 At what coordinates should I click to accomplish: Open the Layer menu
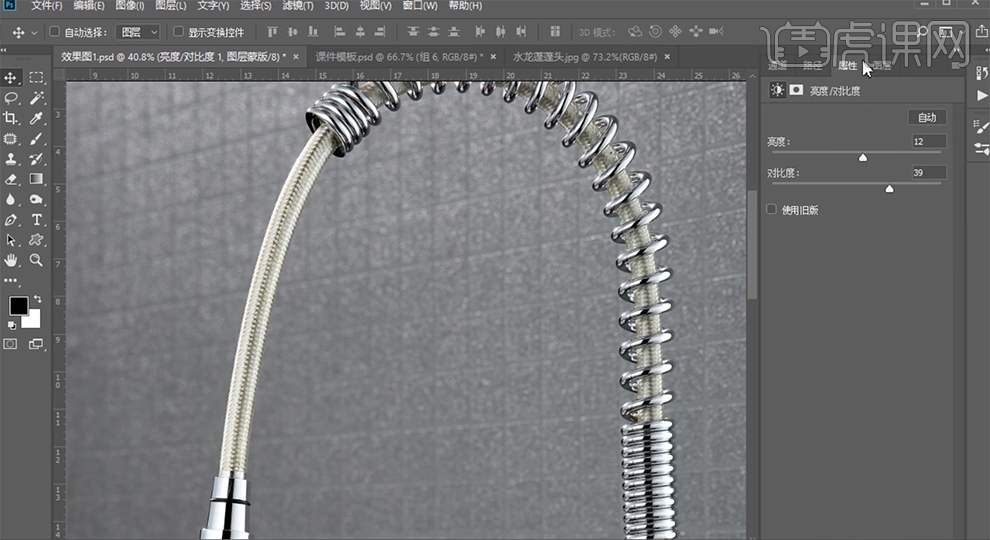pos(170,6)
